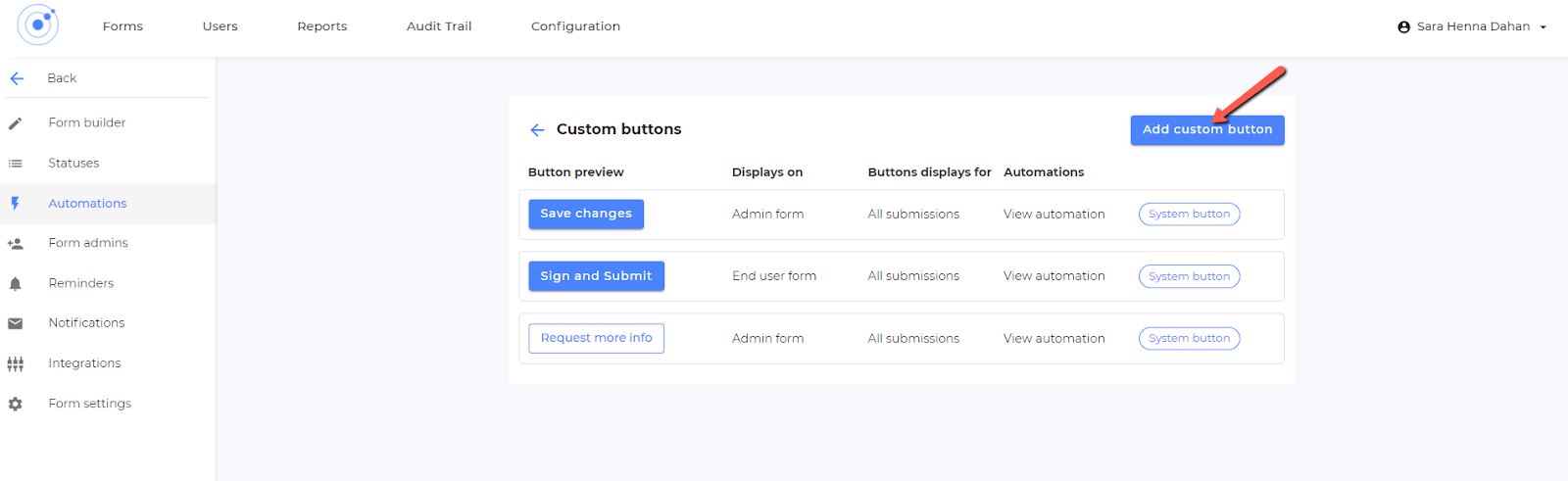The width and height of the screenshot is (1568, 481).
Task: Click back arrow beside Custom buttons title
Action: tap(537, 130)
